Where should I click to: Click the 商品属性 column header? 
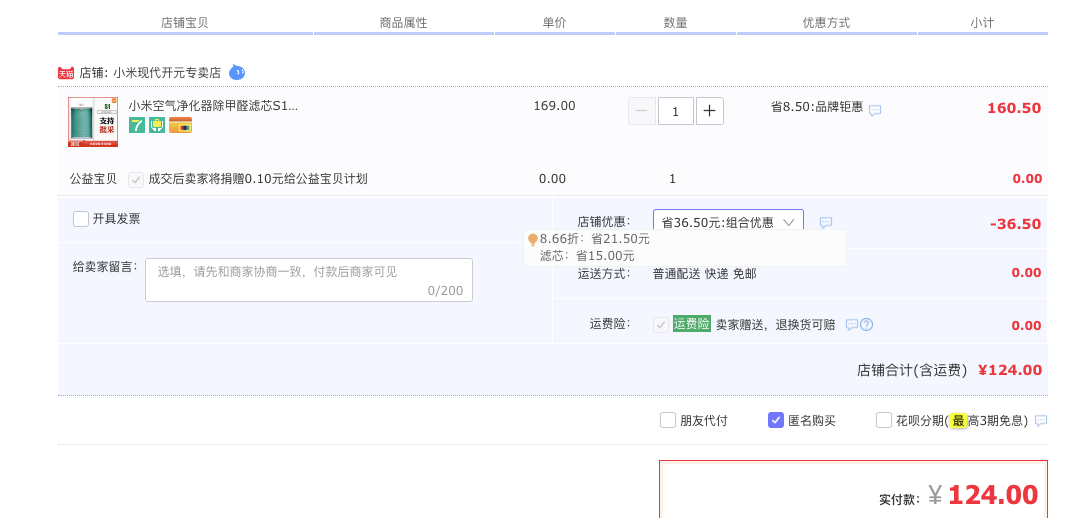click(x=404, y=23)
